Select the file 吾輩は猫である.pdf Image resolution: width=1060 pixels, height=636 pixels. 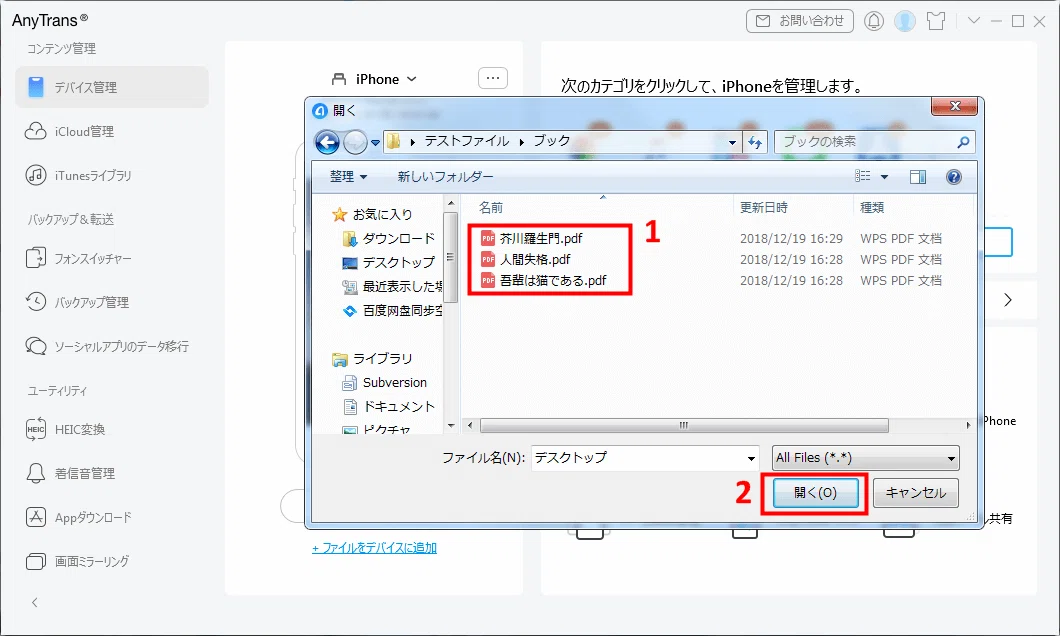pos(544,280)
